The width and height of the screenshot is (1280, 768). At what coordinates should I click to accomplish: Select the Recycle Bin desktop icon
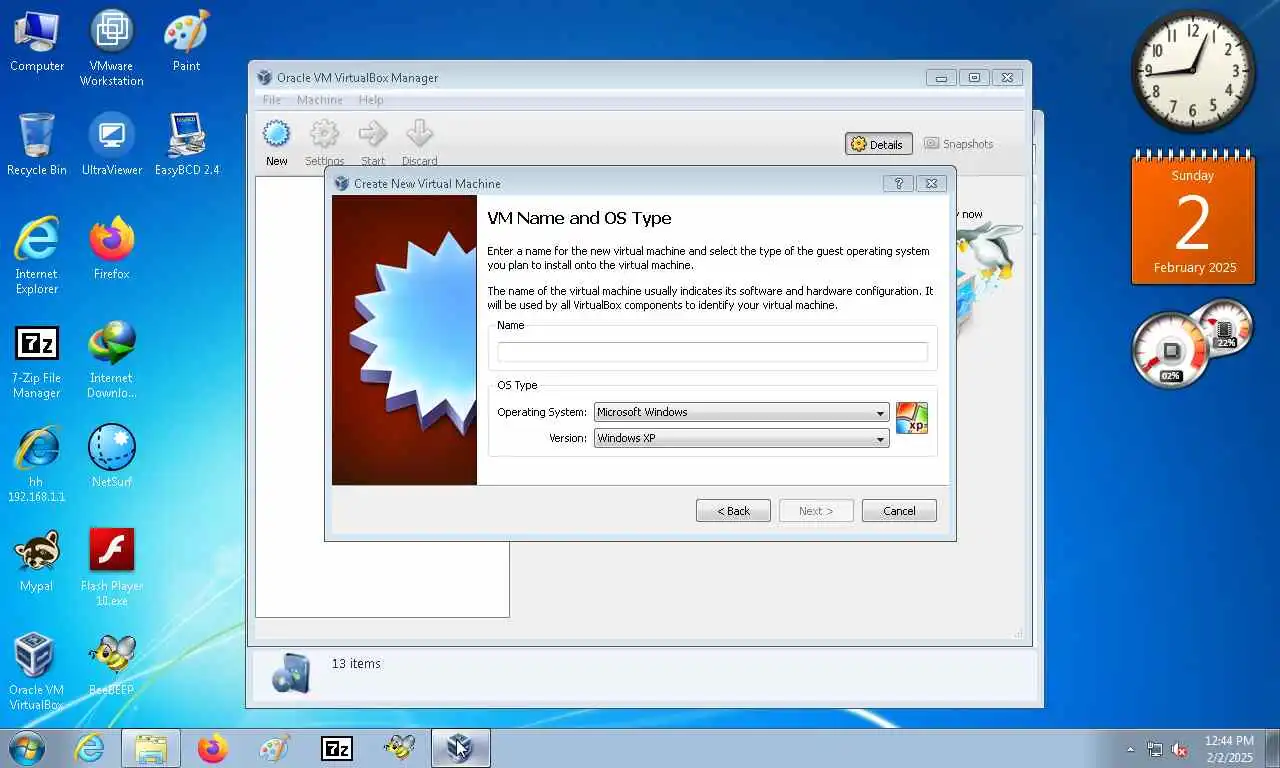(x=37, y=144)
